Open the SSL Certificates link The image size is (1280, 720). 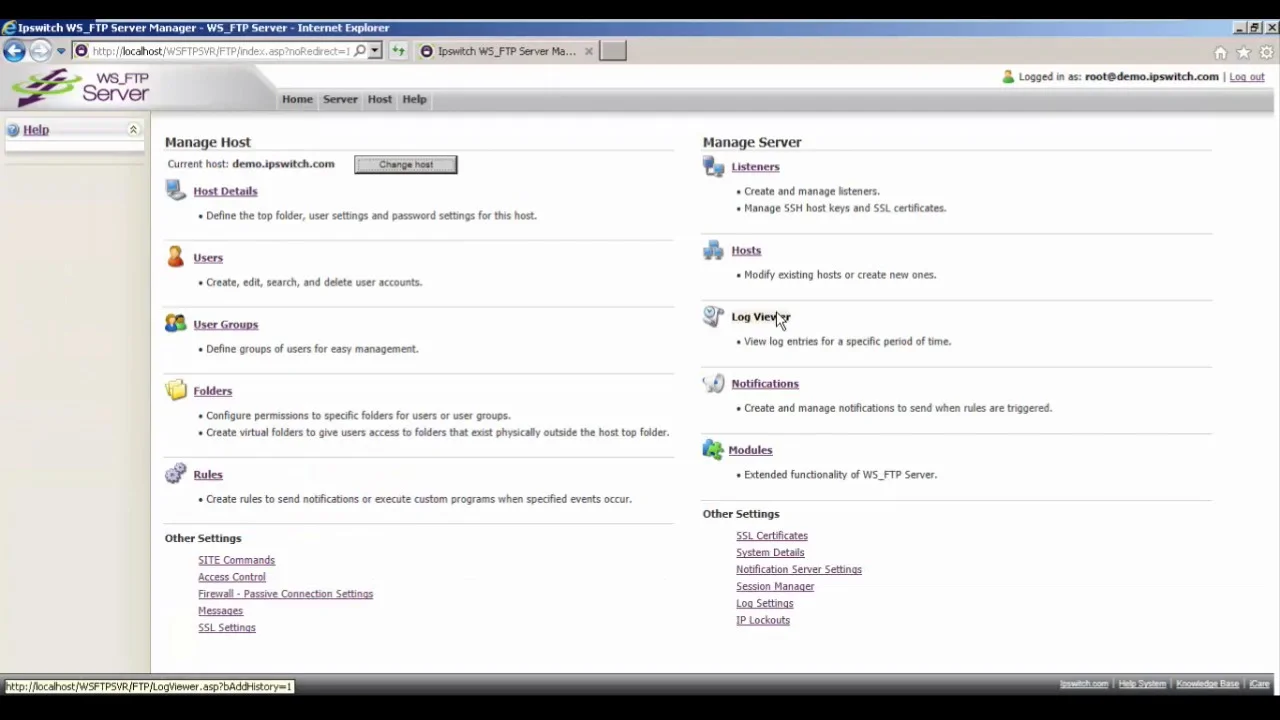(772, 536)
